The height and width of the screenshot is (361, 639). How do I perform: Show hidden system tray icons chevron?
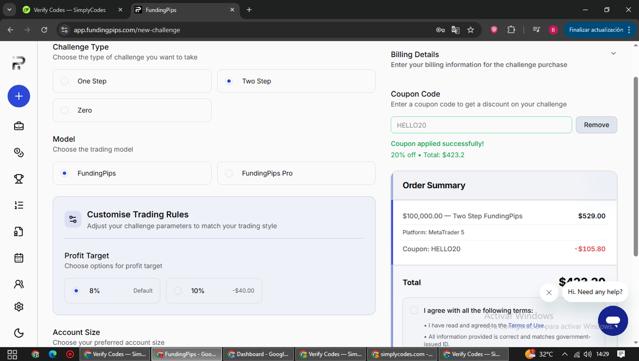click(x=564, y=354)
